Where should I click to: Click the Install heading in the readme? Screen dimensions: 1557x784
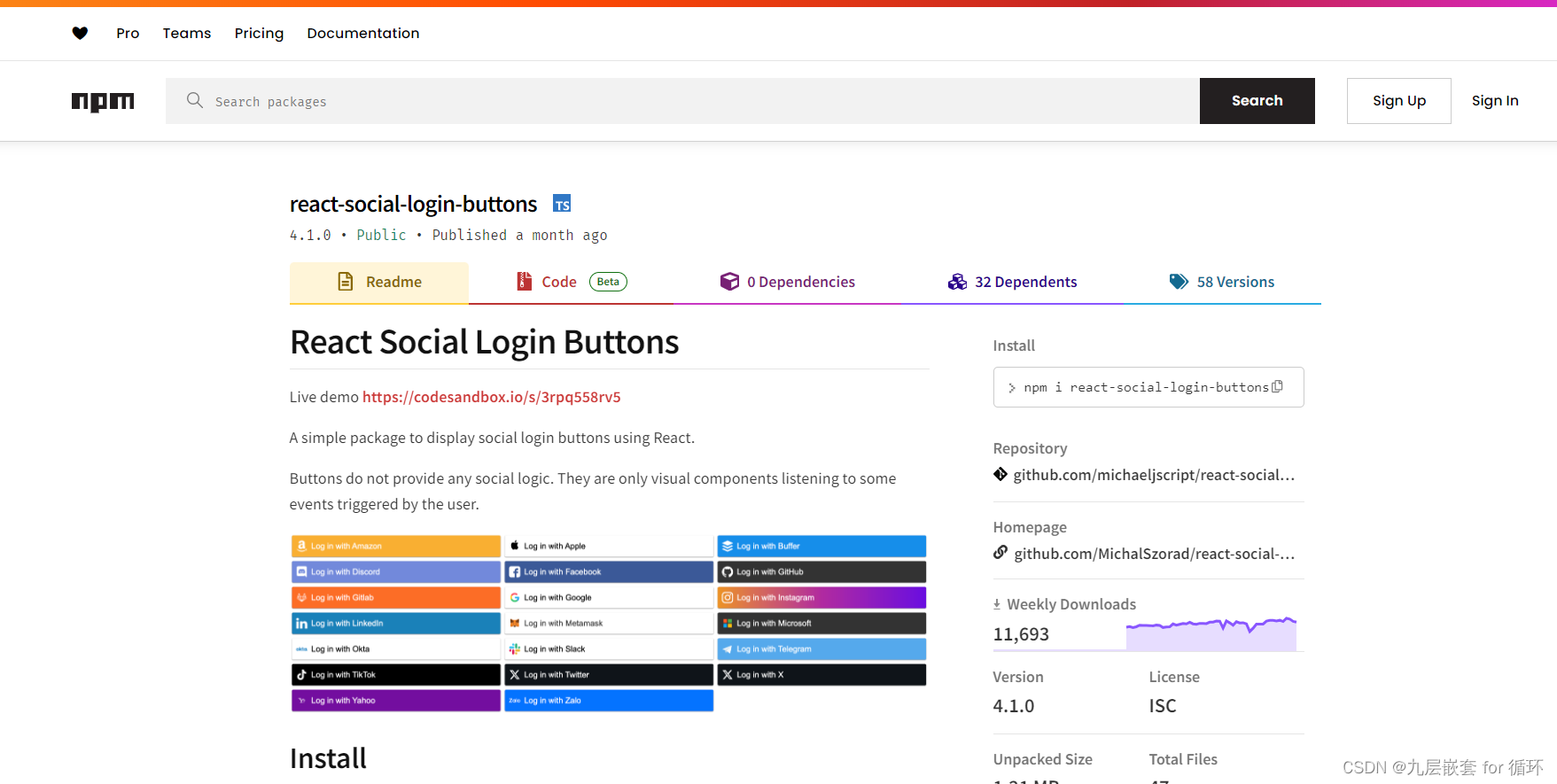(x=328, y=758)
